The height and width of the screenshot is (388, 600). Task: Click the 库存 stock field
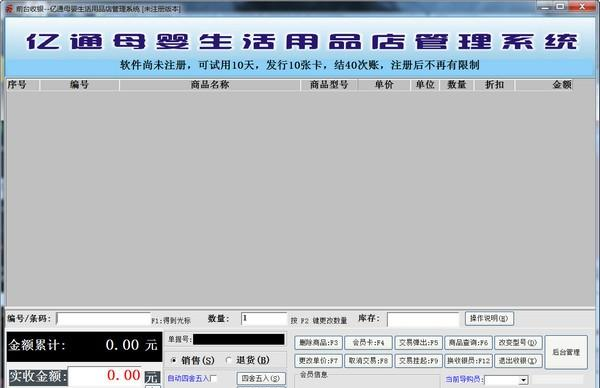(423, 319)
